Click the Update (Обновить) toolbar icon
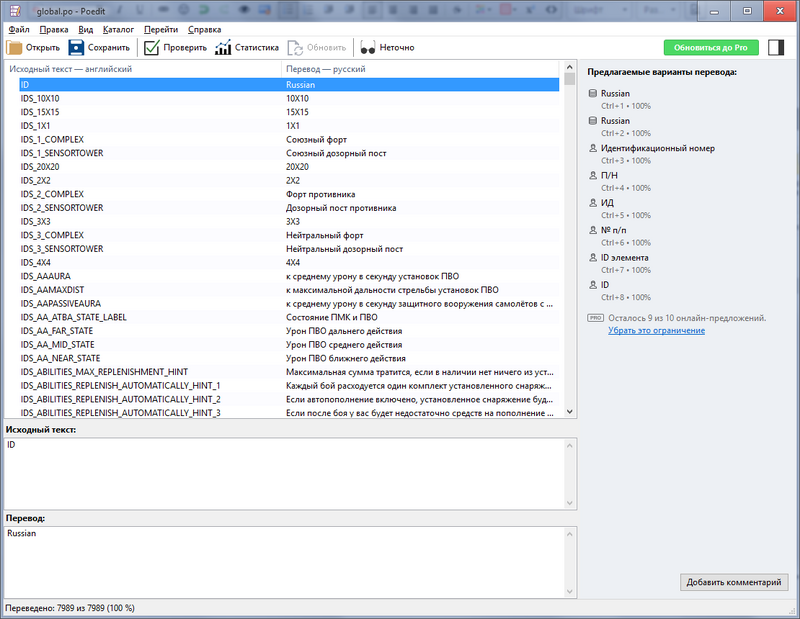 [x=296, y=47]
